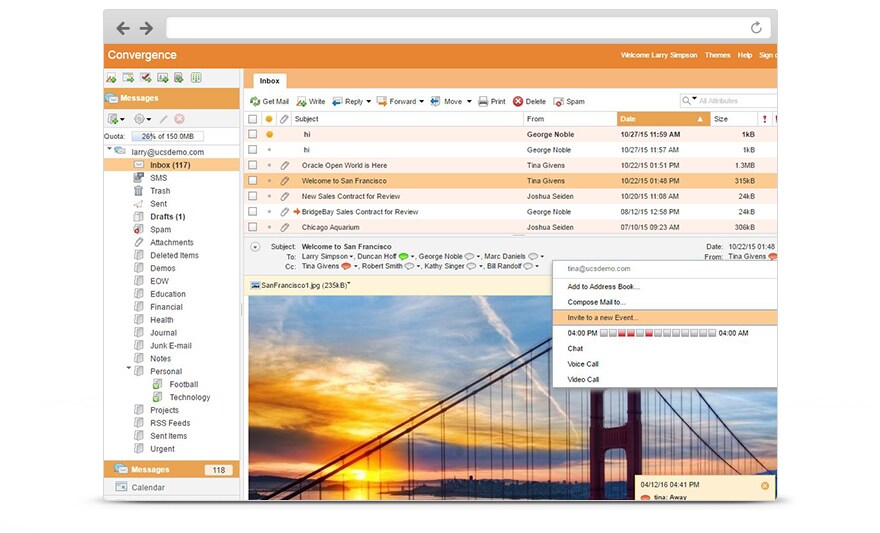
Task: Check the box for the 11:57 AM 'hi' message
Action: point(253,150)
